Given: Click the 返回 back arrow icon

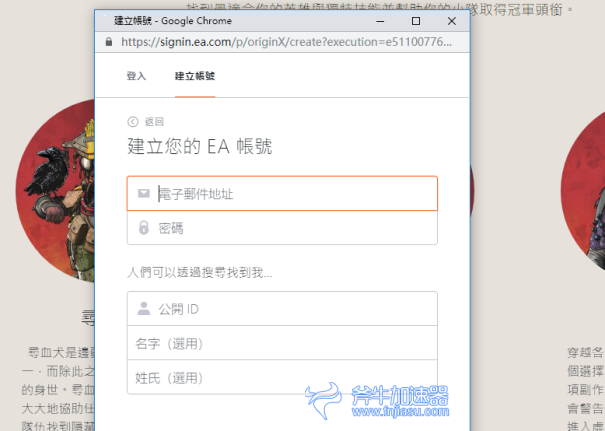Looking at the screenshot, I should pyautogui.click(x=133, y=122).
